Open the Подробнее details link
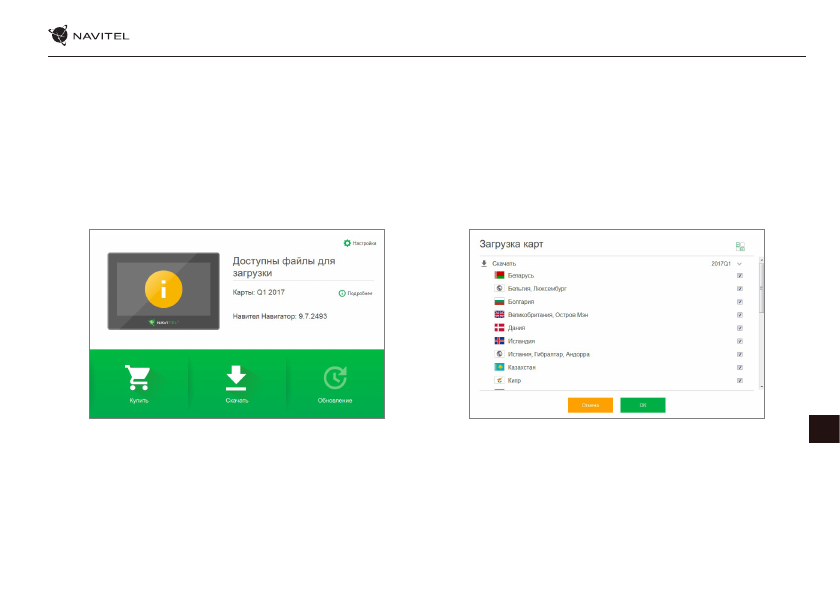 [x=357, y=293]
